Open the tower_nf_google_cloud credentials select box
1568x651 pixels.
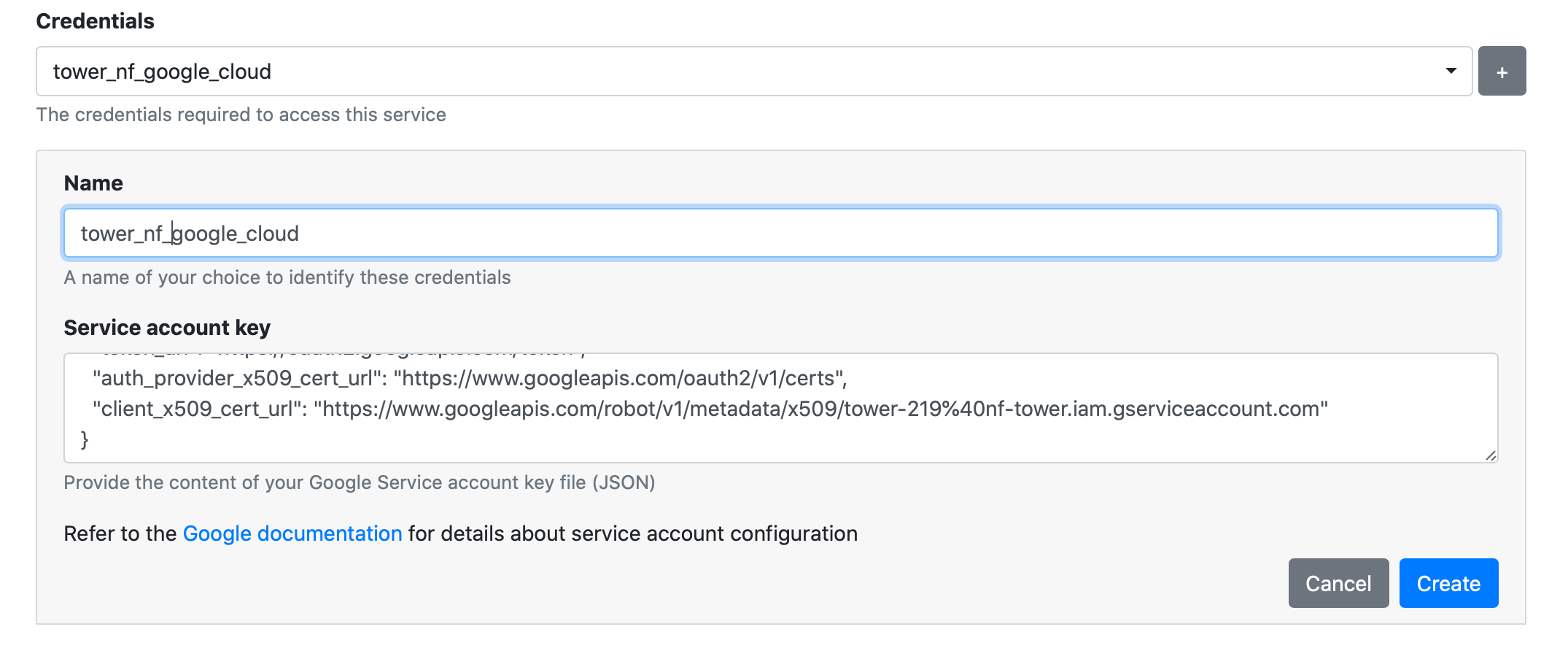click(x=729, y=72)
